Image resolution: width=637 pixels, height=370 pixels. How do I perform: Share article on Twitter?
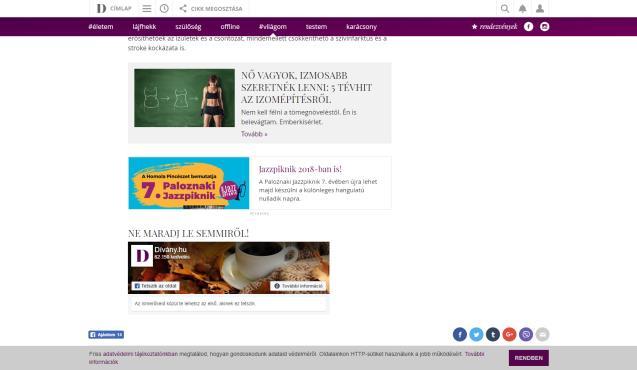pos(477,335)
